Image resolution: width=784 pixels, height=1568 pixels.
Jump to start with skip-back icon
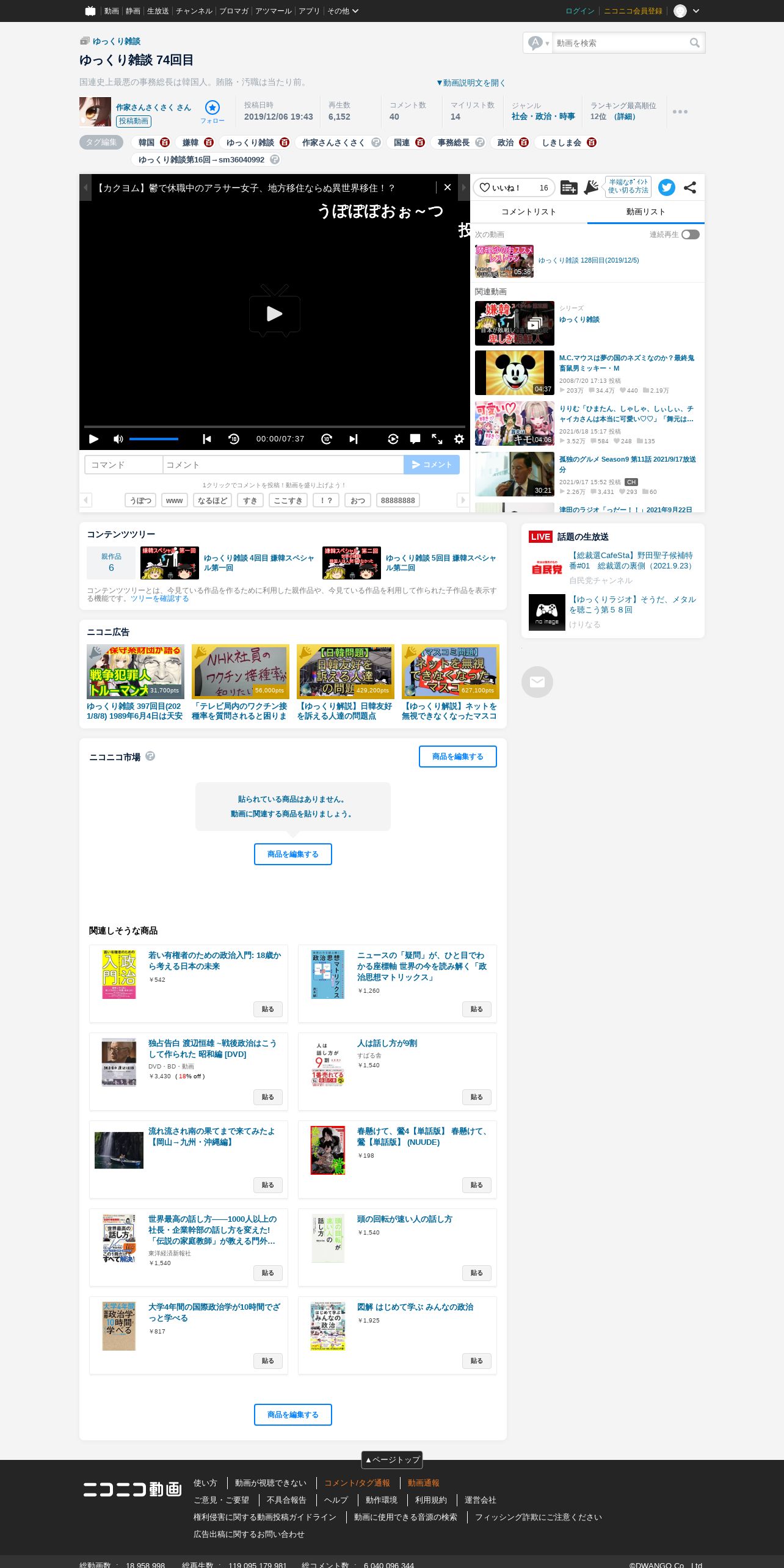207,438
